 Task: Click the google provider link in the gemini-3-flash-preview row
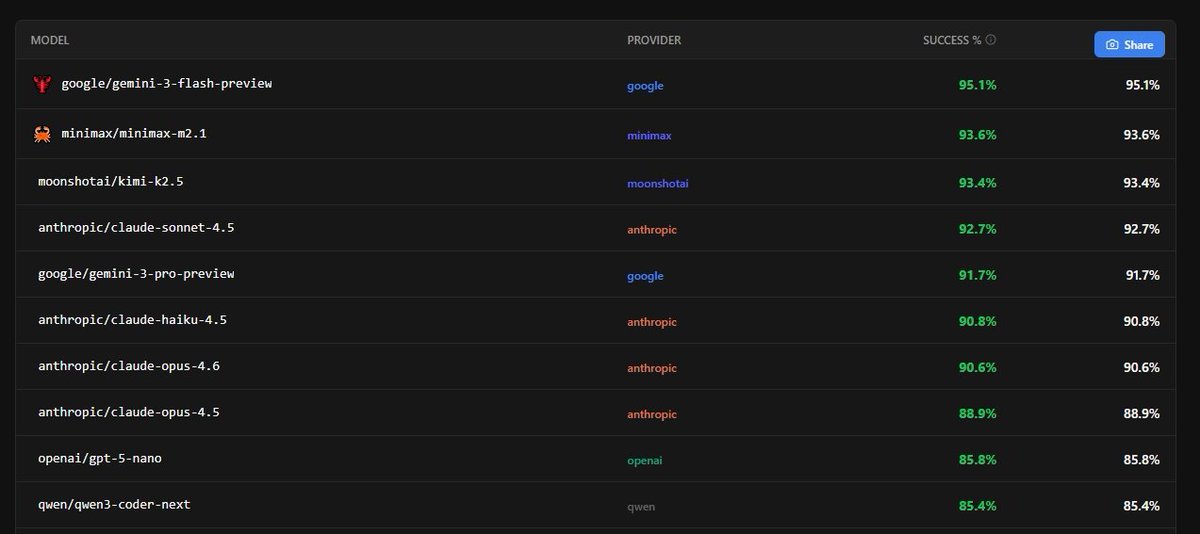(x=645, y=86)
